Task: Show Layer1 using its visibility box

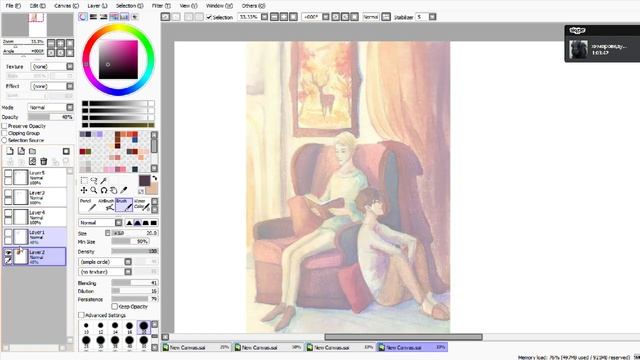Action: pyautogui.click(x=8, y=233)
